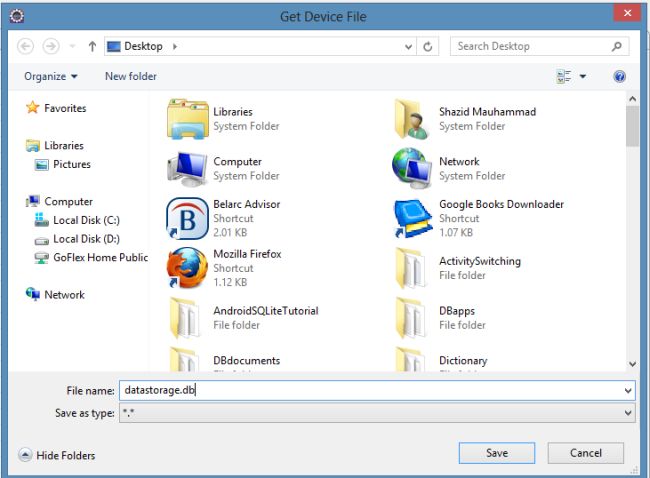
Task: Click the Cancel button
Action: pos(585,453)
